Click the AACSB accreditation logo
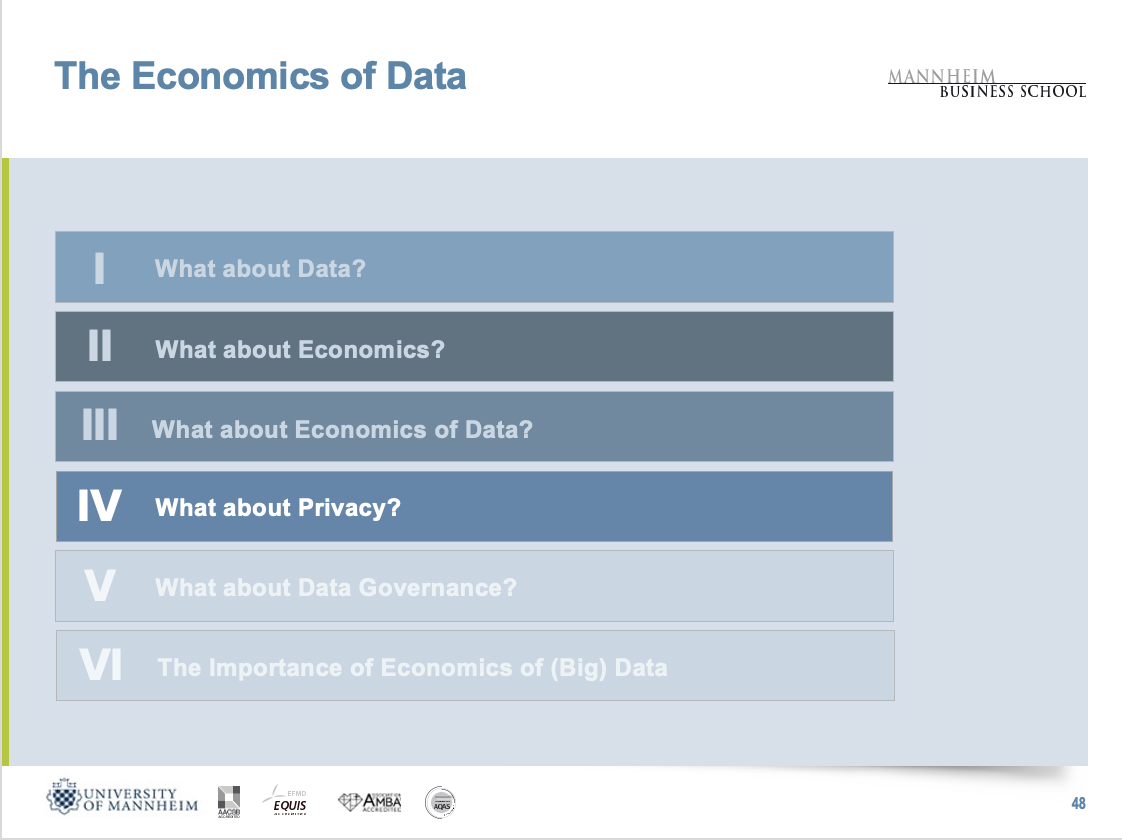Screen dimensions: 1122x840 tap(228, 802)
